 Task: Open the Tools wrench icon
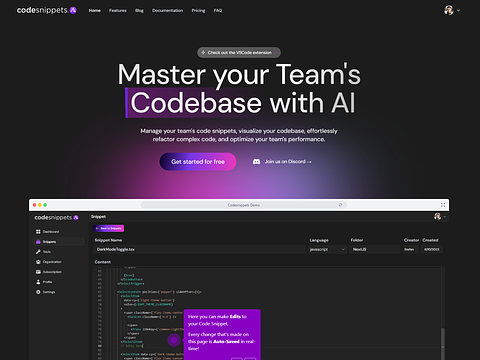click(38, 252)
